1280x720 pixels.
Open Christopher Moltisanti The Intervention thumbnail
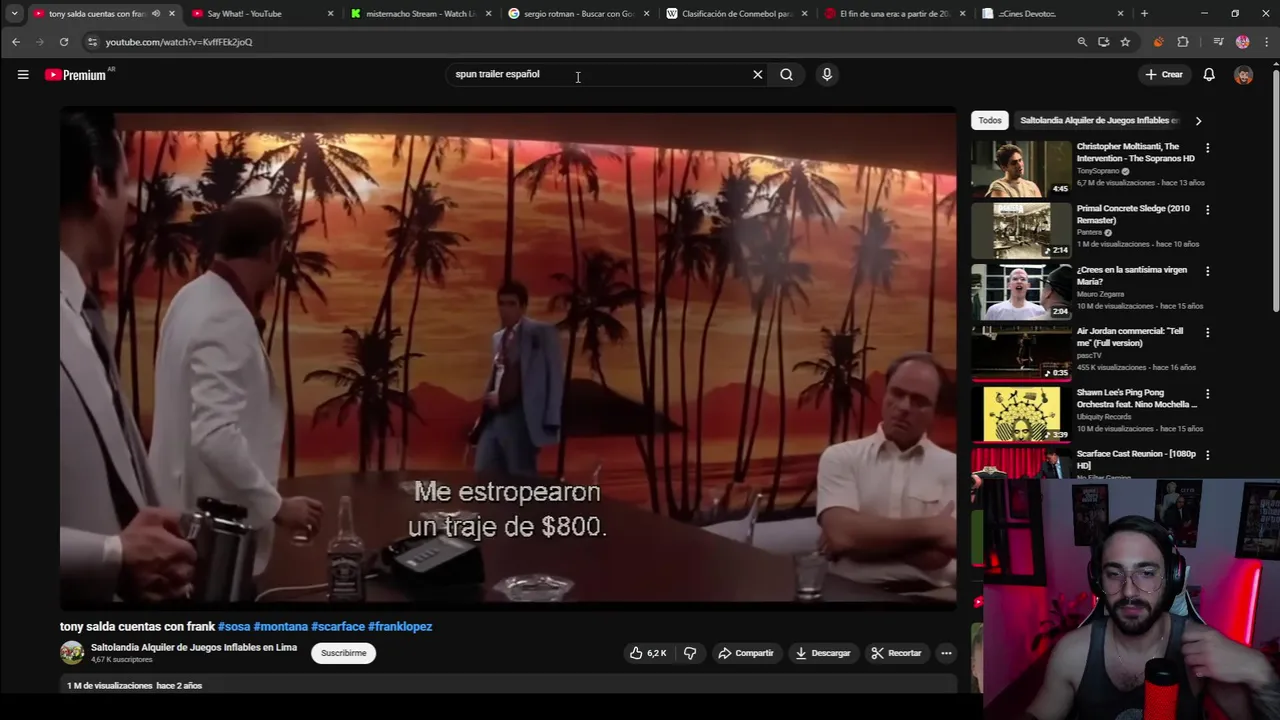pos(1021,168)
